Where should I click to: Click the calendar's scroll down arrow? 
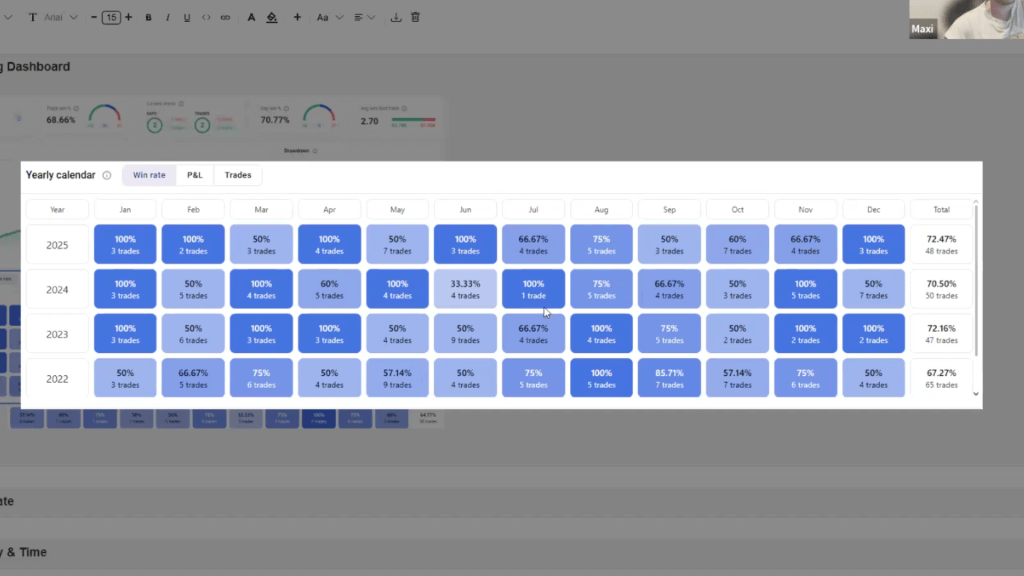click(976, 394)
